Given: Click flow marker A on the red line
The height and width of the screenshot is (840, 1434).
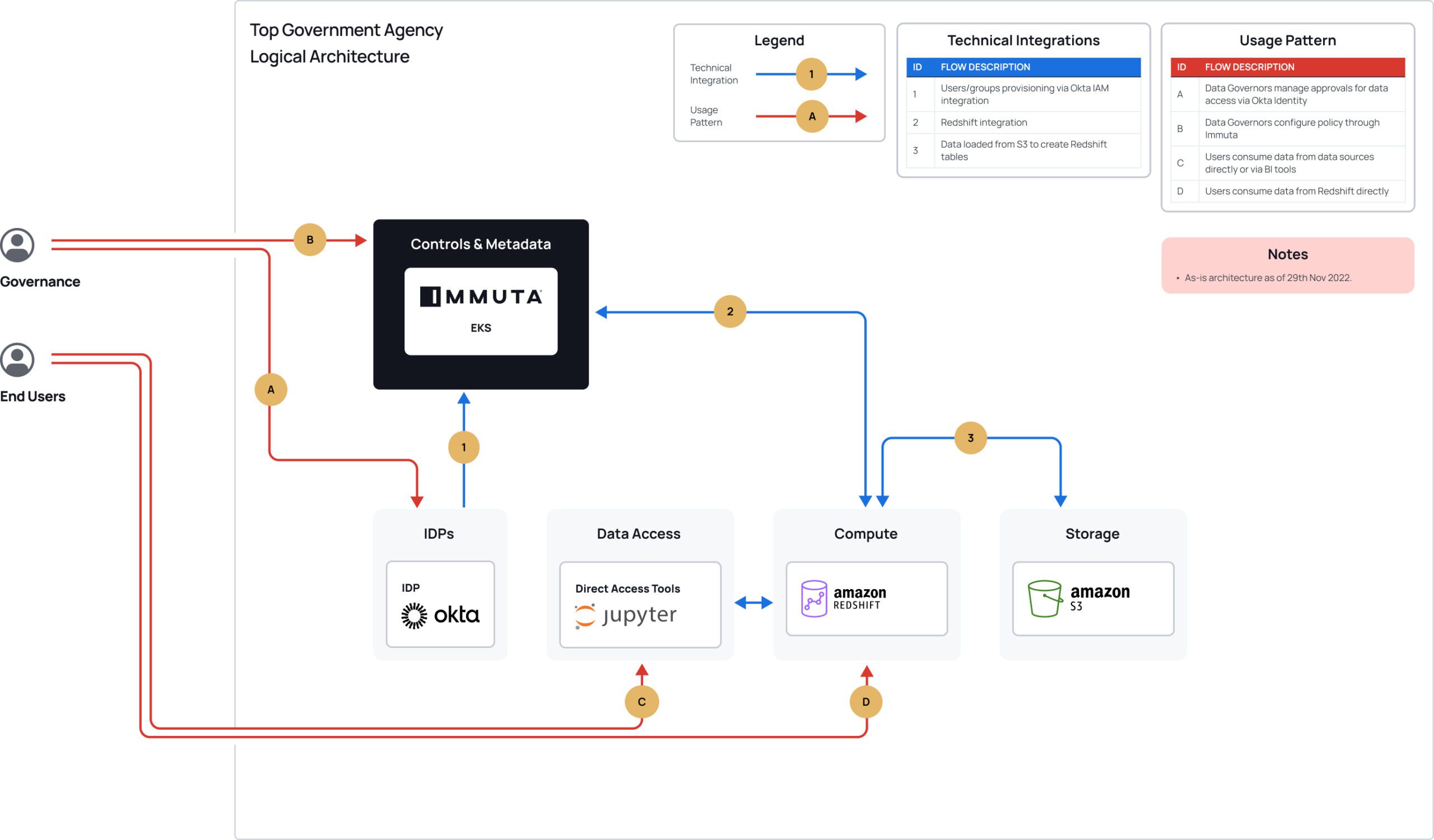Looking at the screenshot, I should 271,390.
